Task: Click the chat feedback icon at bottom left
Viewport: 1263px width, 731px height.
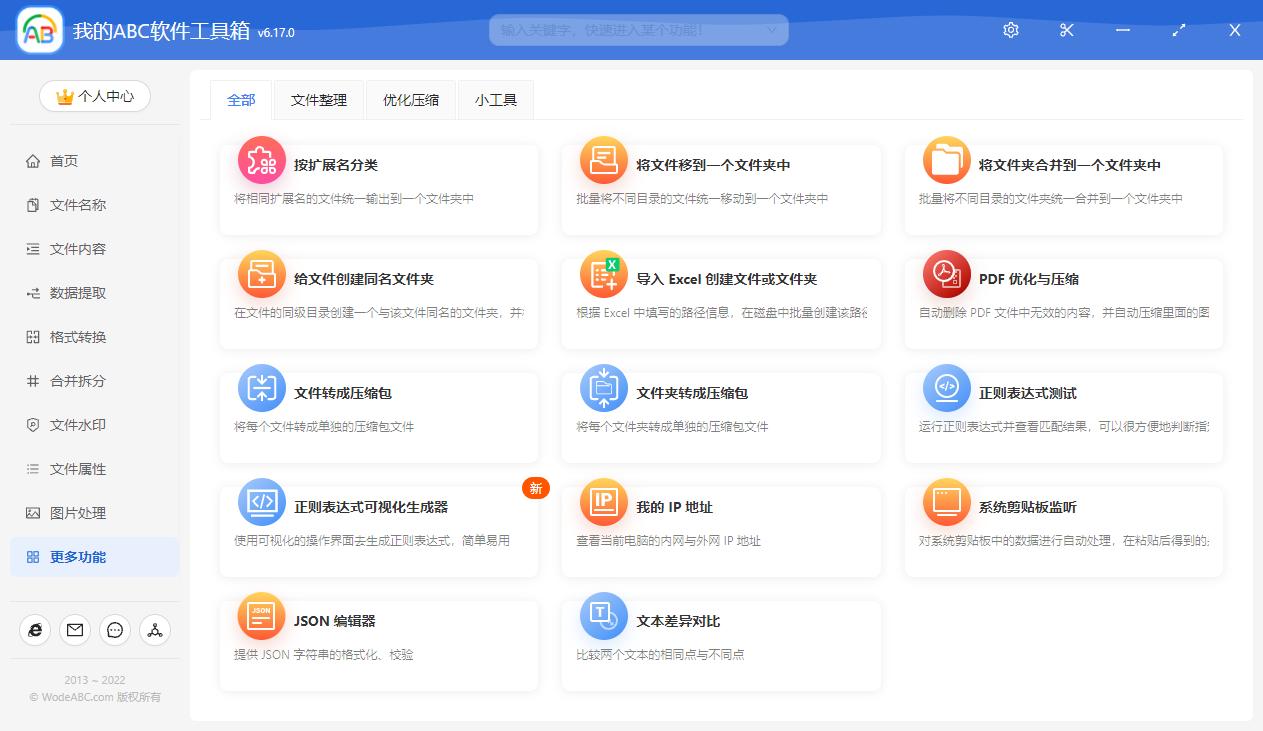Action: (114, 630)
